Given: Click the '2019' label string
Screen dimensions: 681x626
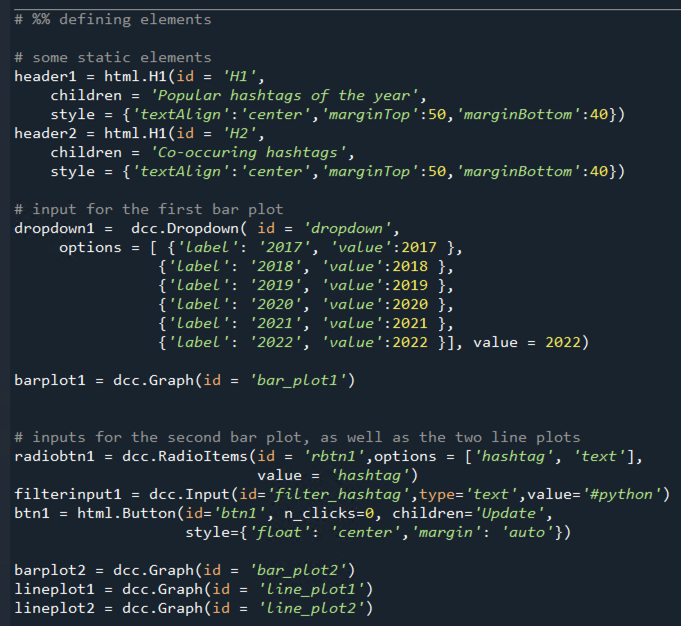Looking at the screenshot, I should click(x=276, y=285).
